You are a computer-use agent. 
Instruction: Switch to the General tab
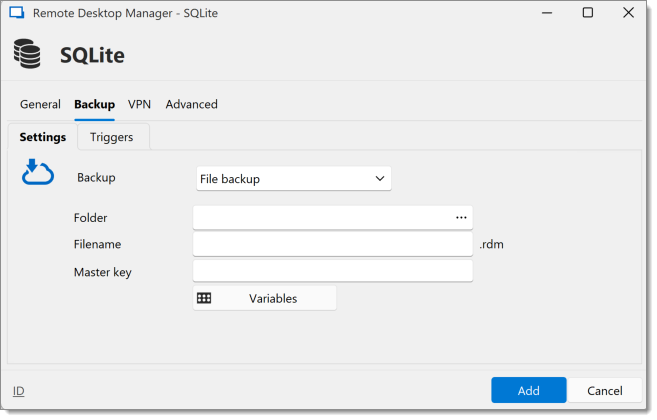click(40, 104)
